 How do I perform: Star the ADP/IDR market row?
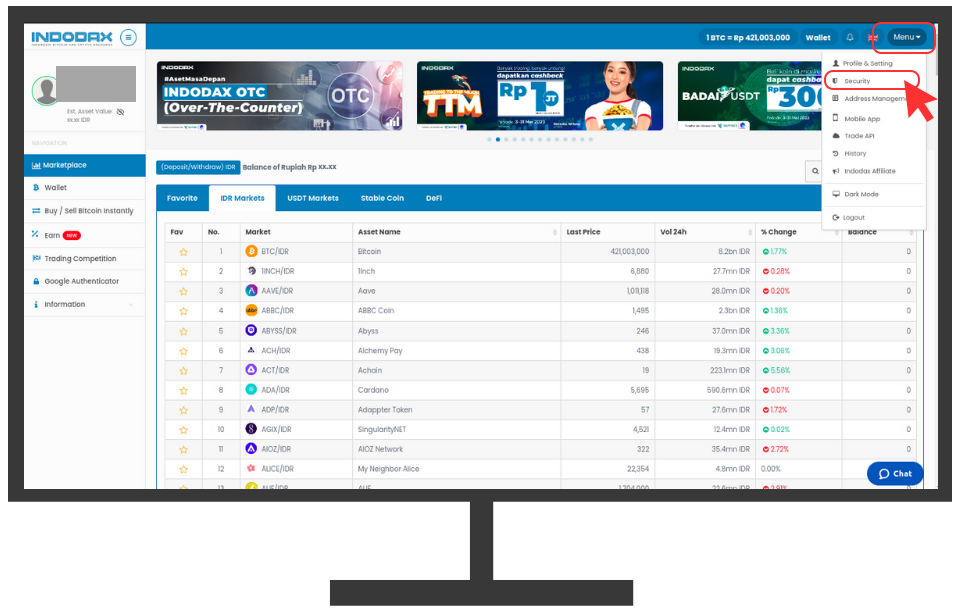click(183, 411)
